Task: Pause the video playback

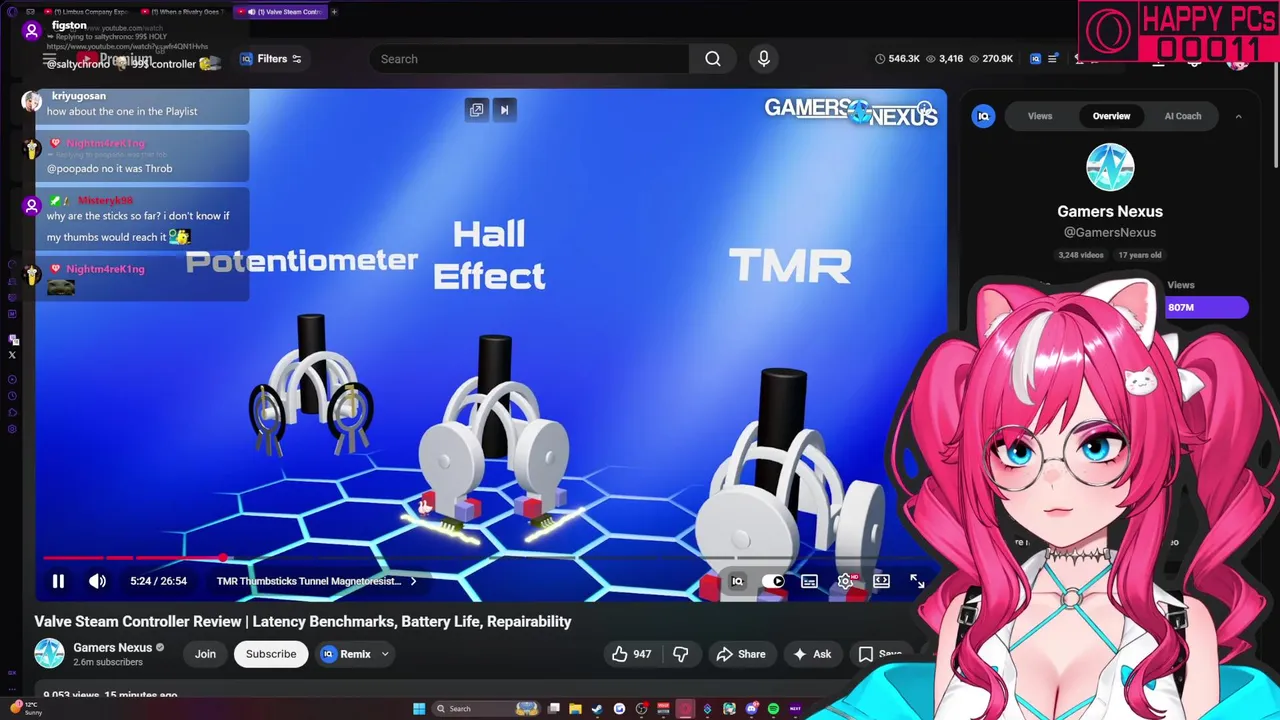Action: (58, 581)
